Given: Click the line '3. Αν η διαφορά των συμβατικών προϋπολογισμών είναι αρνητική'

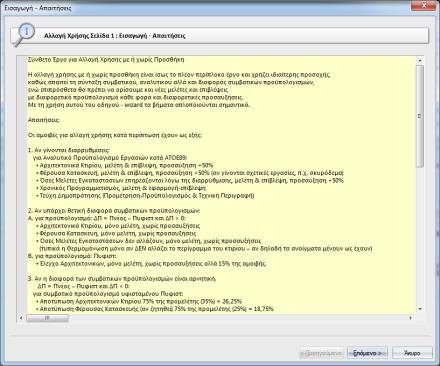Looking at the screenshot, I should click(122, 279).
